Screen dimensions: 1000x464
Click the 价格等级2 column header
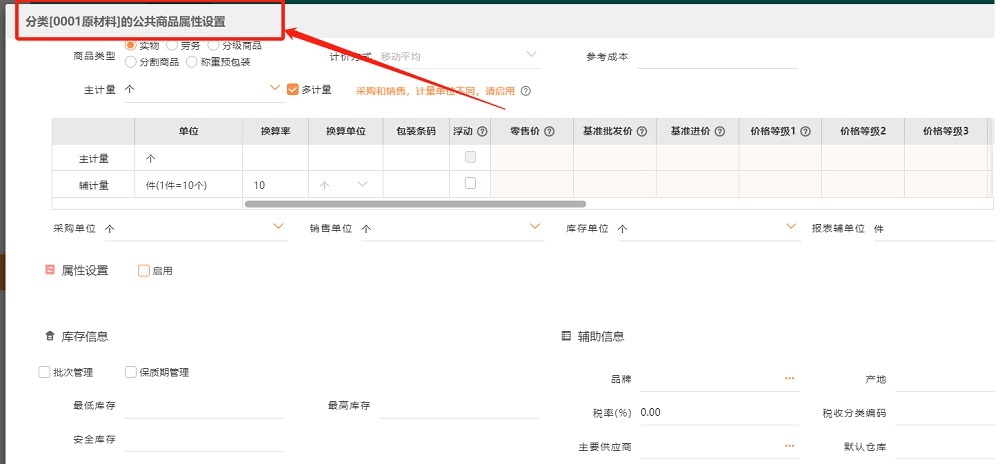863,132
